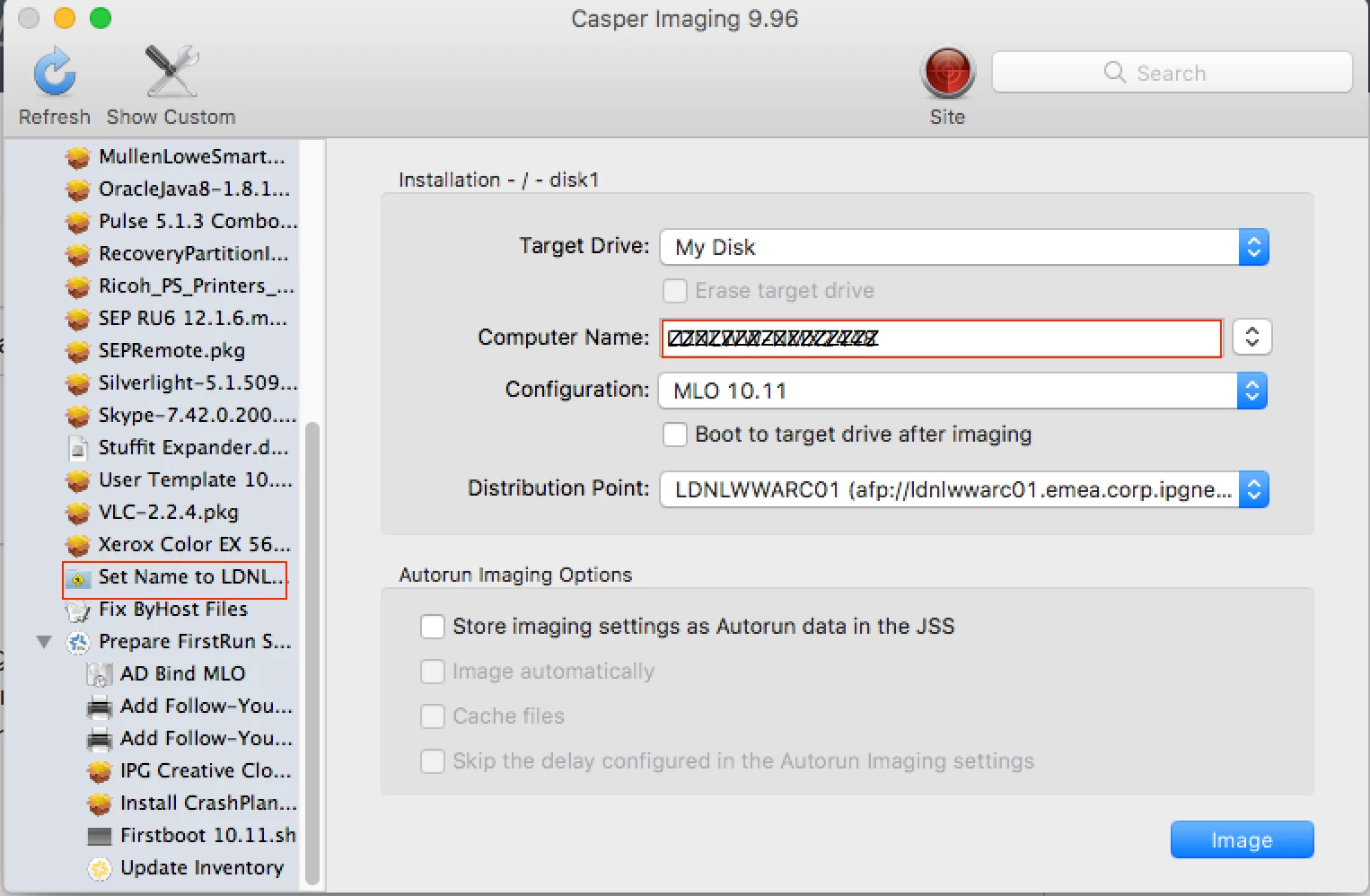The width and height of the screenshot is (1370, 896).
Task: Click the Firstboot 10.11.sh script icon
Action: click(100, 836)
